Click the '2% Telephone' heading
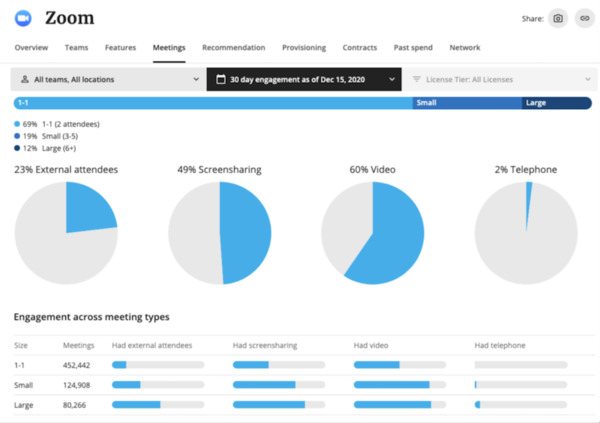The width and height of the screenshot is (600, 423). click(x=526, y=170)
